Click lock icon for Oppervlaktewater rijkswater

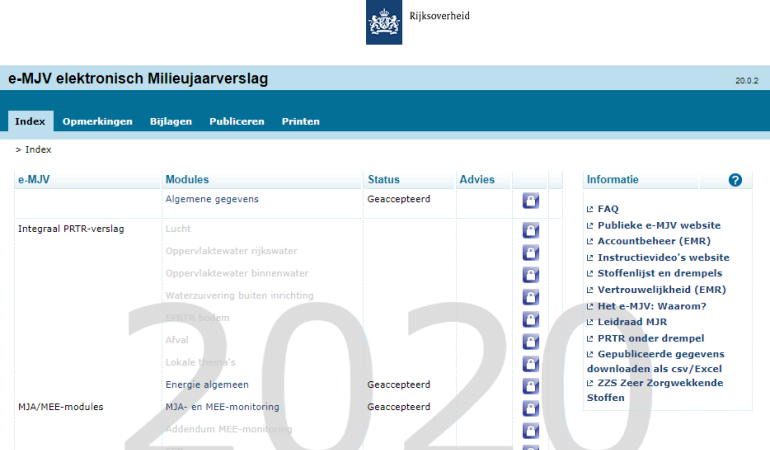[x=530, y=253]
